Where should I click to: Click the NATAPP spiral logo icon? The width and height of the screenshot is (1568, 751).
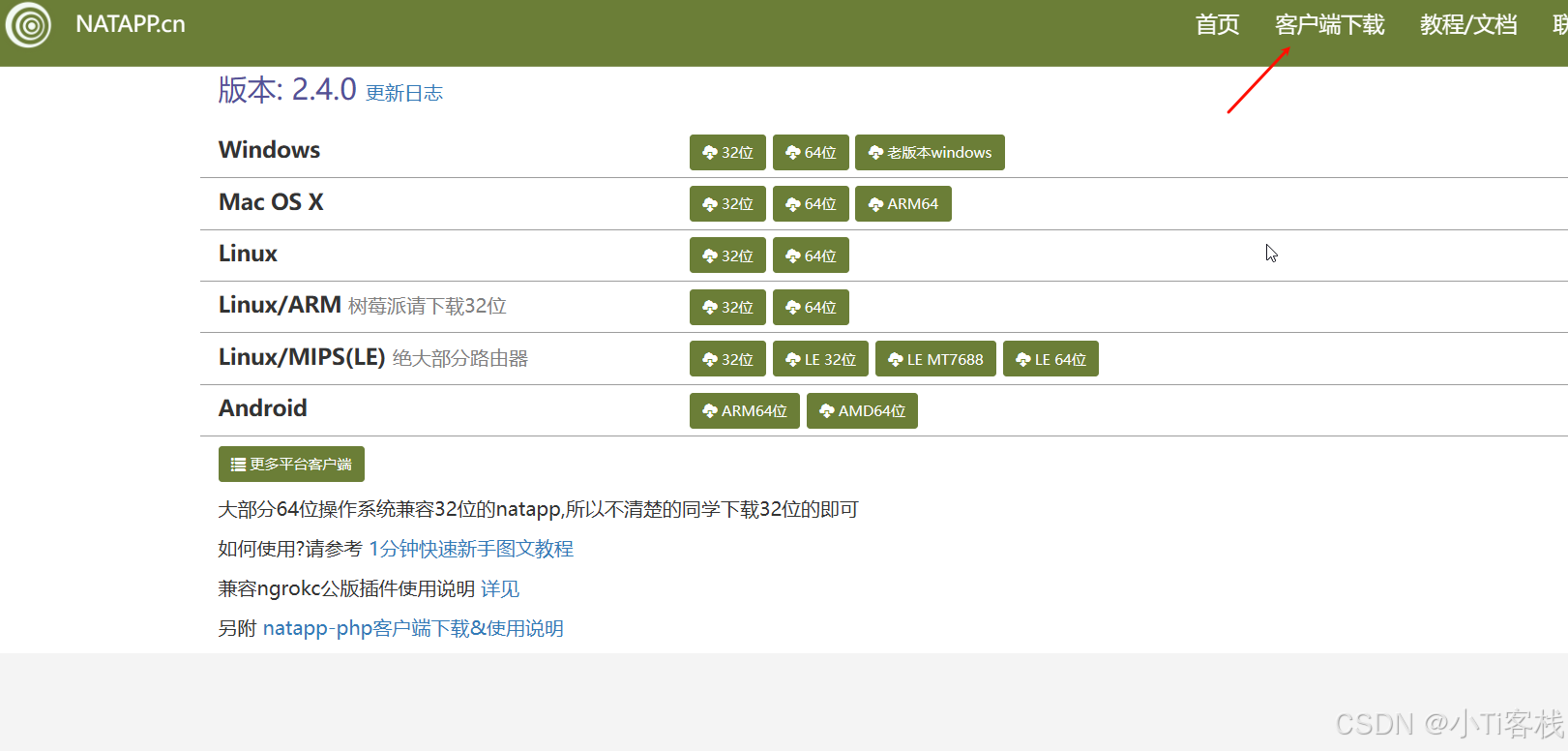click(x=29, y=25)
